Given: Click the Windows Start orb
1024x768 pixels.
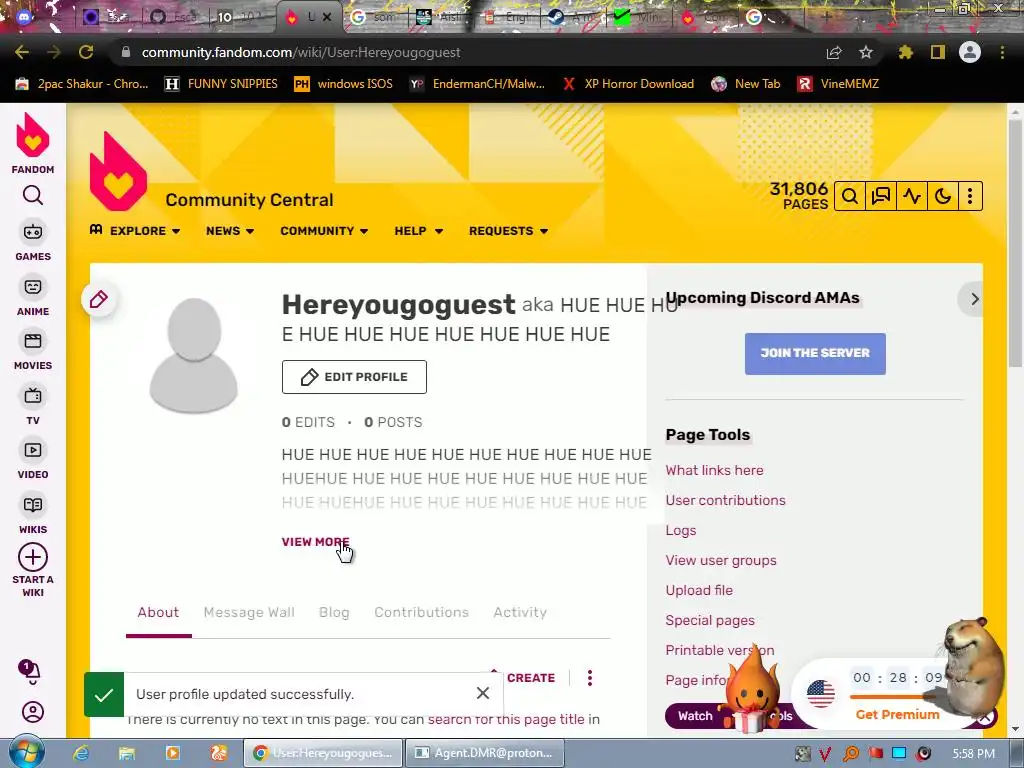Looking at the screenshot, I should [x=26, y=752].
